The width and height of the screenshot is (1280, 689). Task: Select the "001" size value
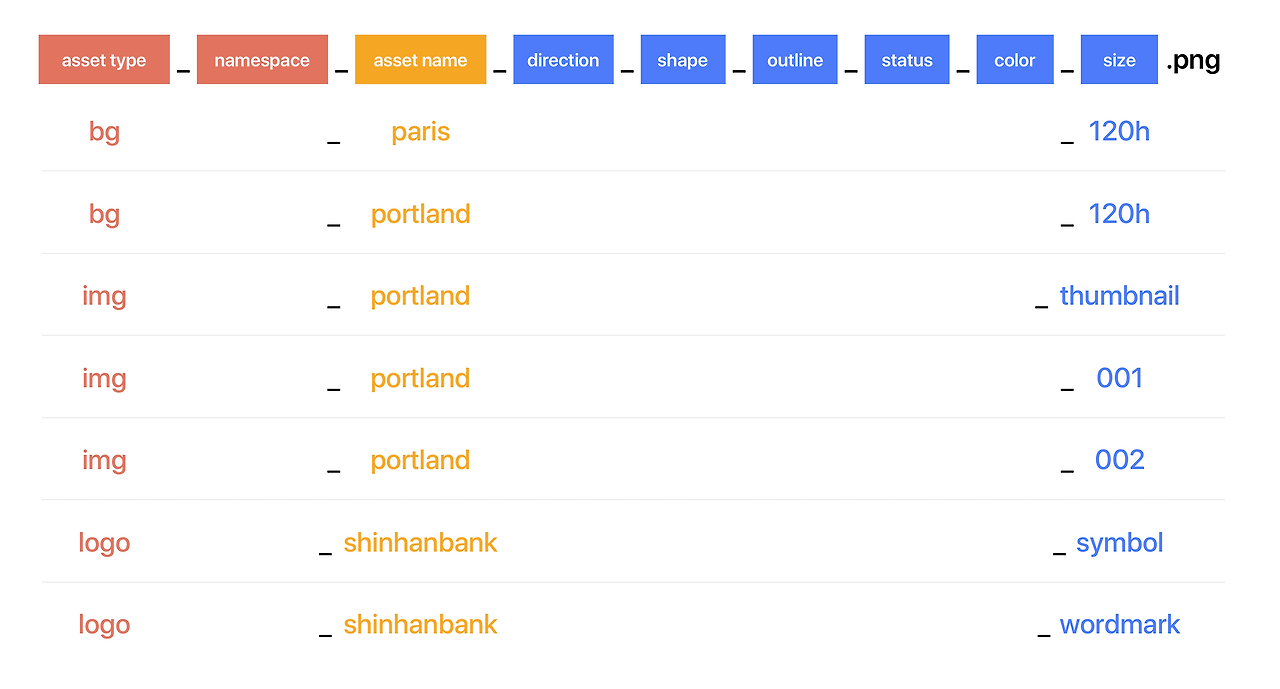[x=1119, y=378]
